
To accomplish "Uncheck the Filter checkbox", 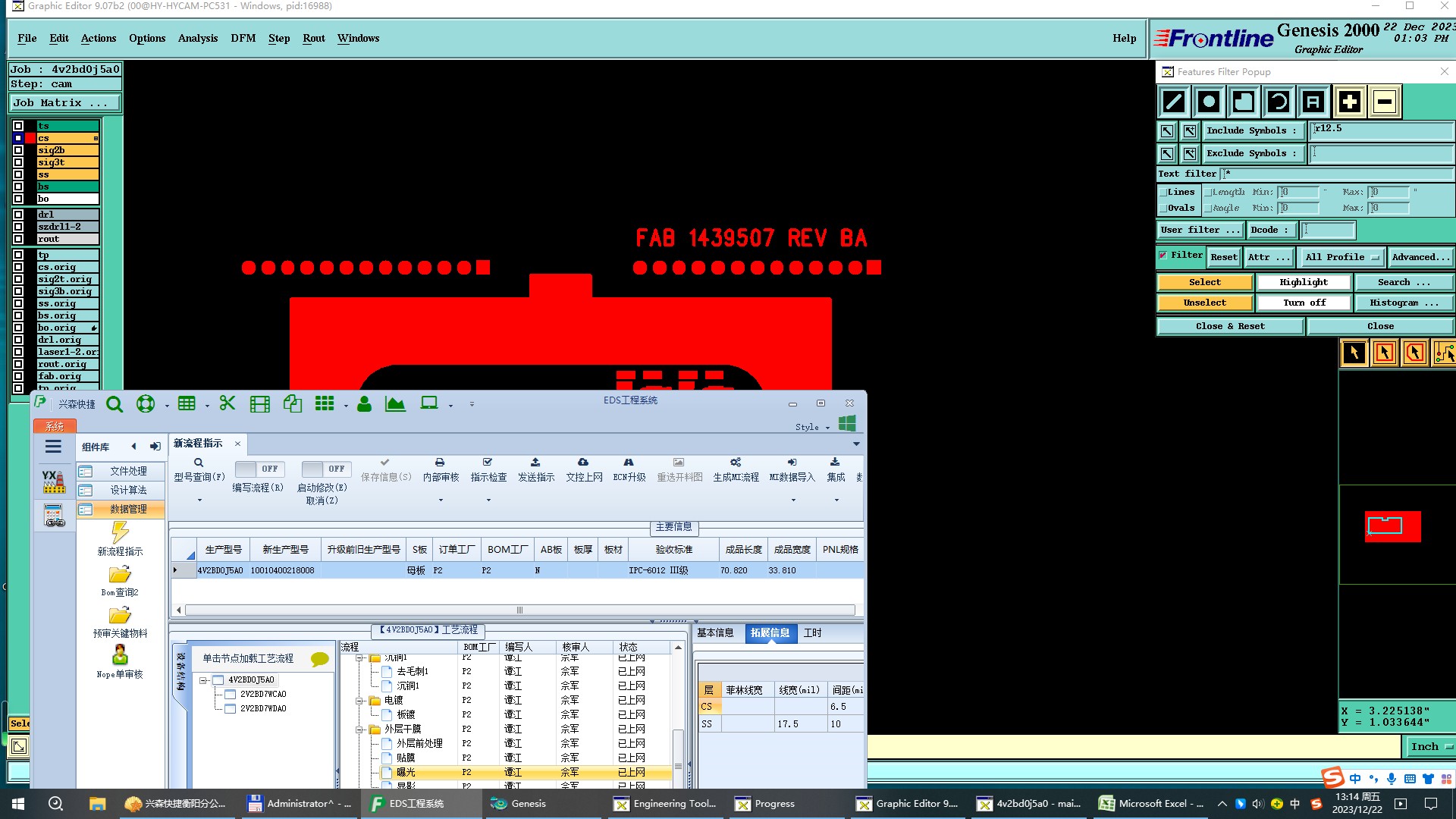I will pyautogui.click(x=1163, y=256).
